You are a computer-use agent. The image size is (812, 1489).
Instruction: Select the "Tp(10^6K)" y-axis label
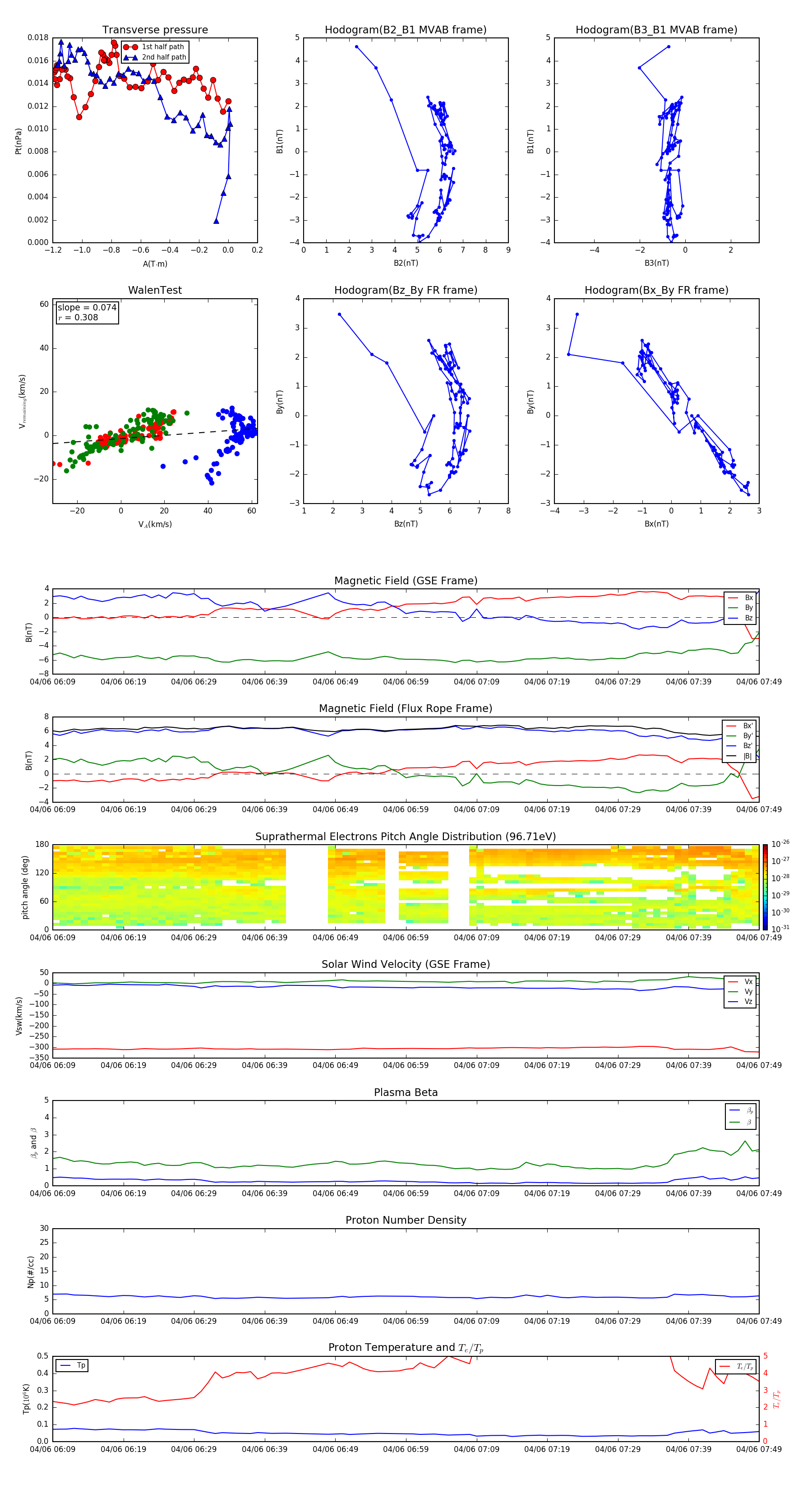pos(26,1399)
